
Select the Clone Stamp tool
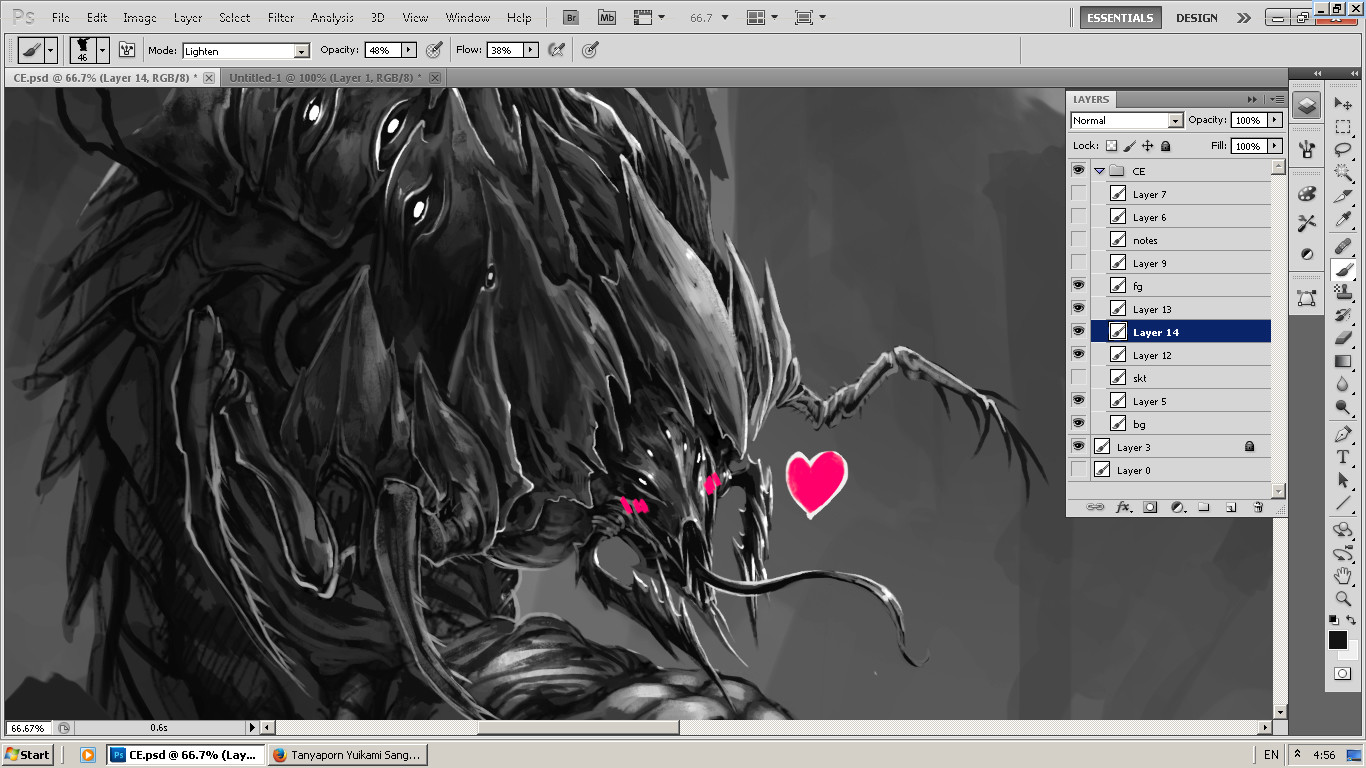[1342, 292]
